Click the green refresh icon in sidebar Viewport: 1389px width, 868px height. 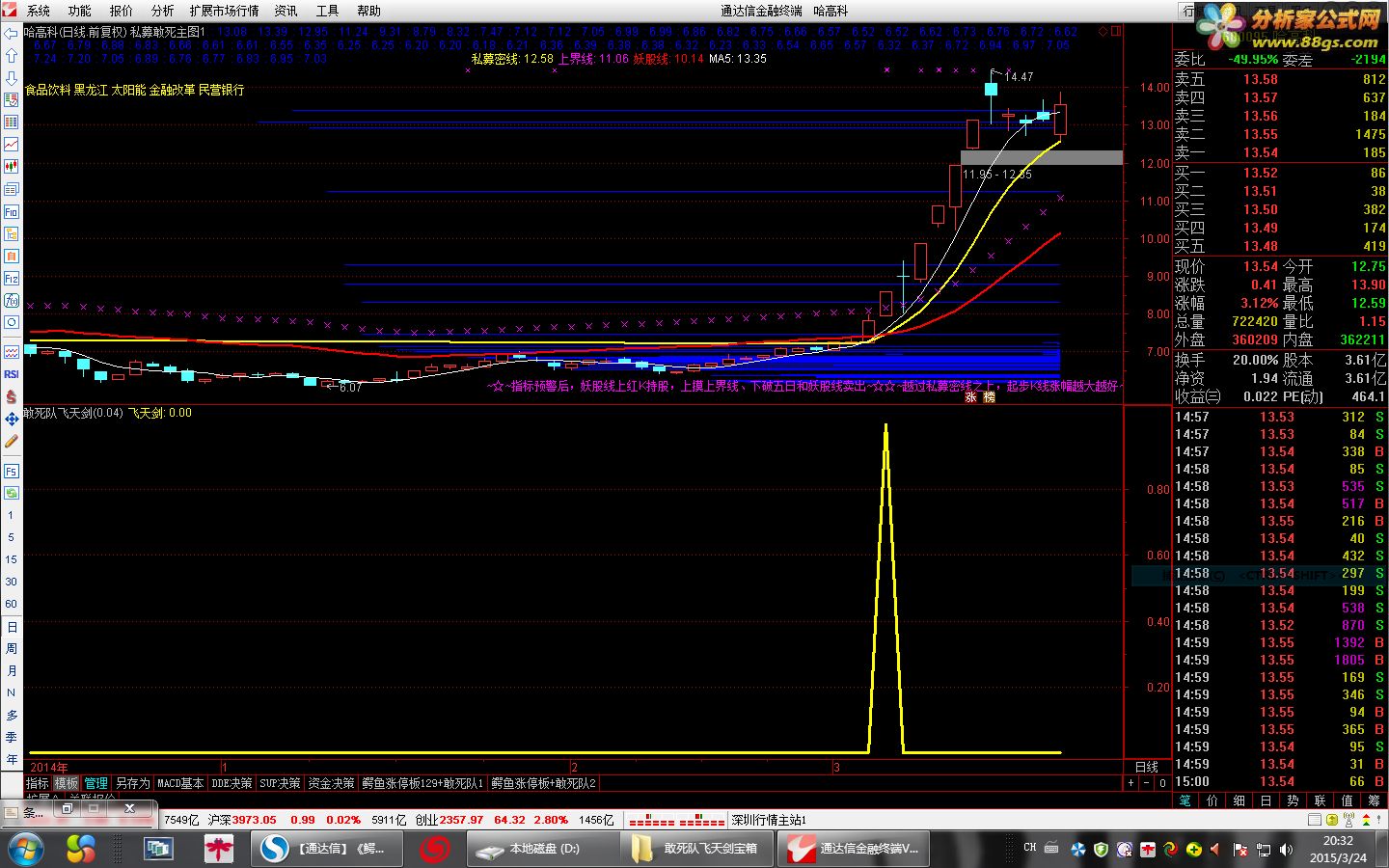11,493
